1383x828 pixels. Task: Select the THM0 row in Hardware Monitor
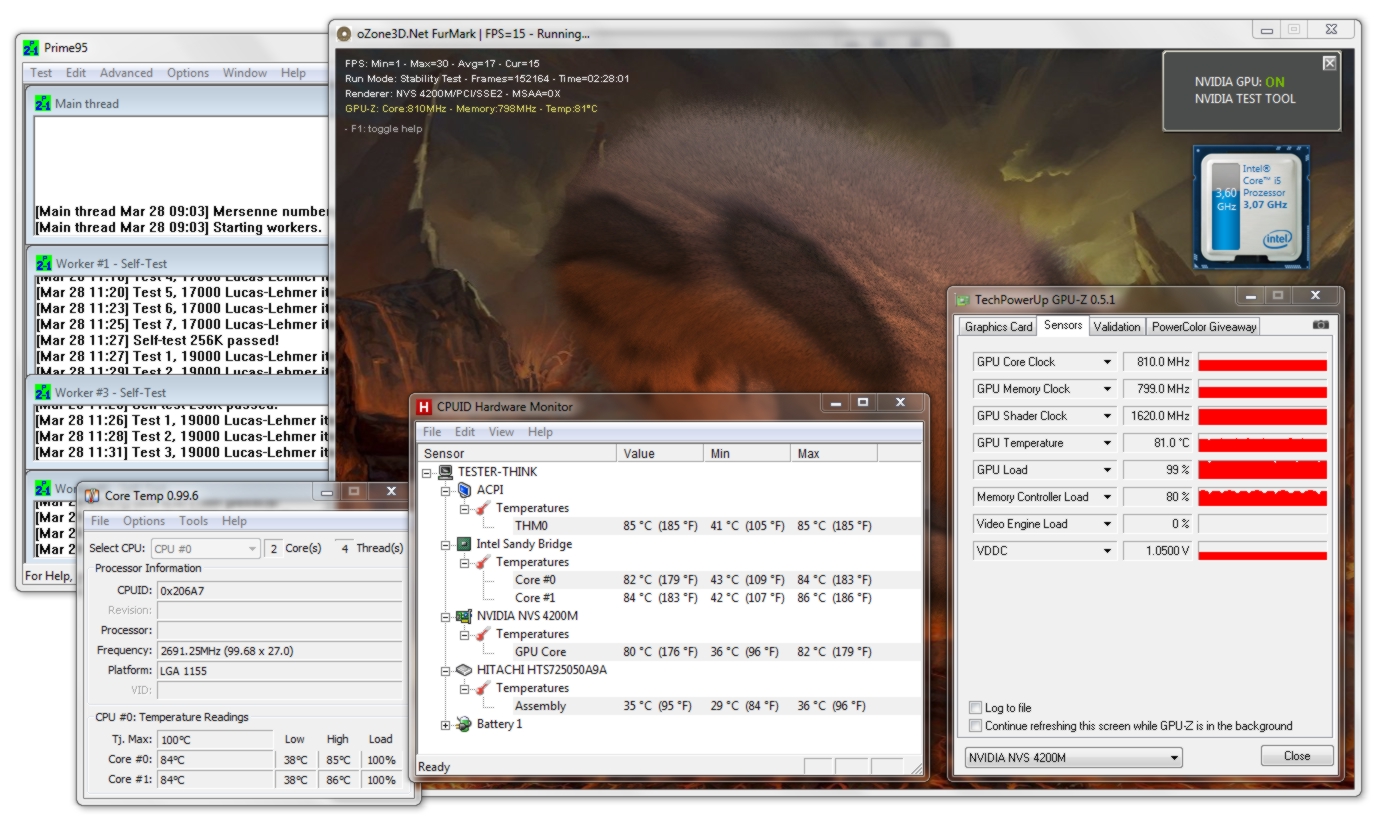point(669,526)
